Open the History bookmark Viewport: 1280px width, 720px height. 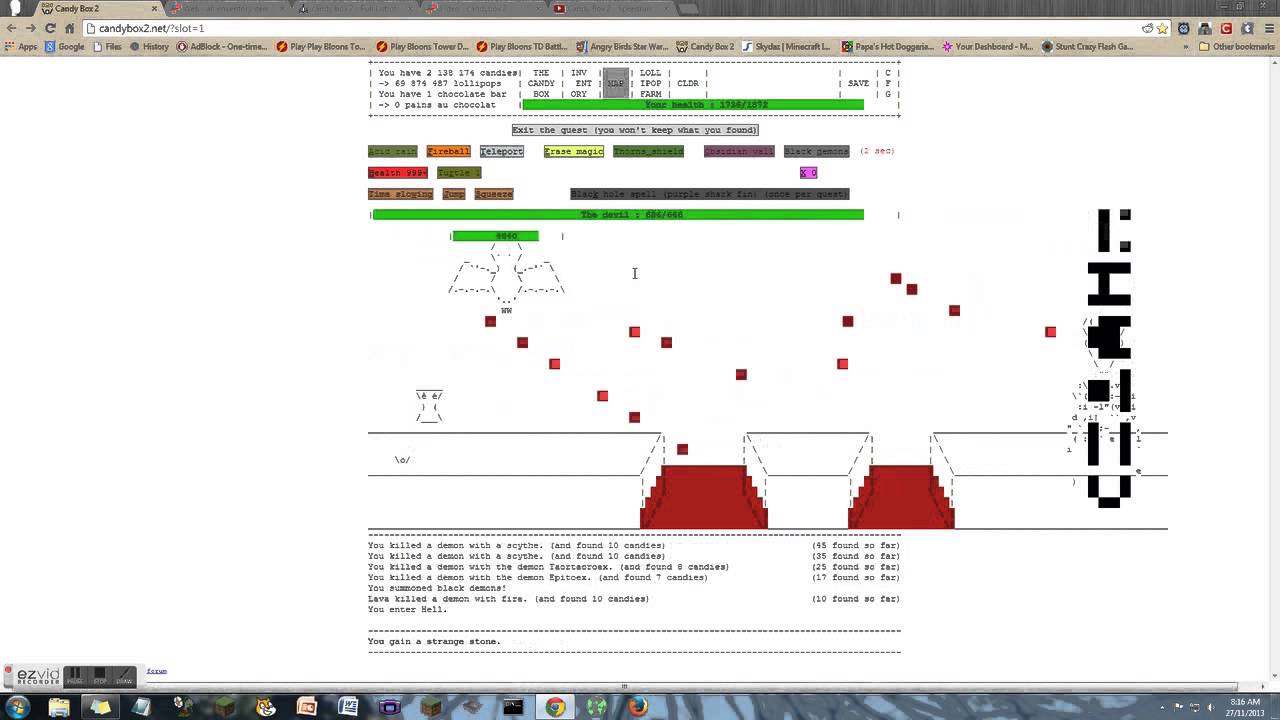pyautogui.click(x=148, y=46)
